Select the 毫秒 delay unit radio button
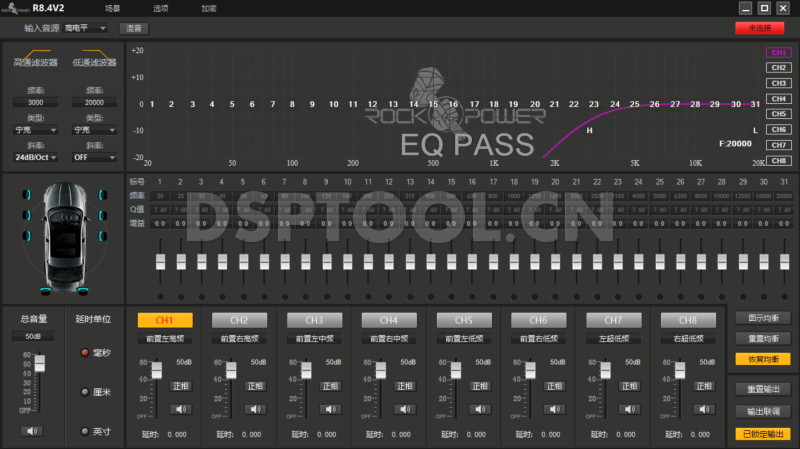 tap(84, 353)
